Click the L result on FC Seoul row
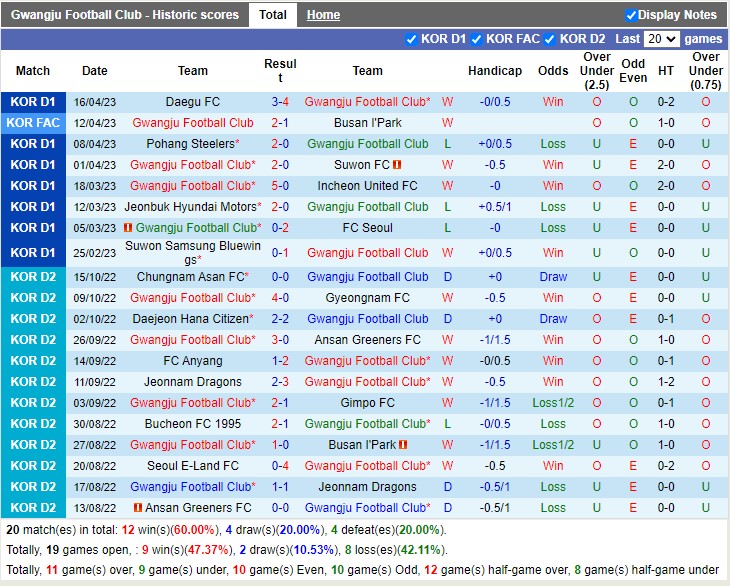 [x=447, y=228]
